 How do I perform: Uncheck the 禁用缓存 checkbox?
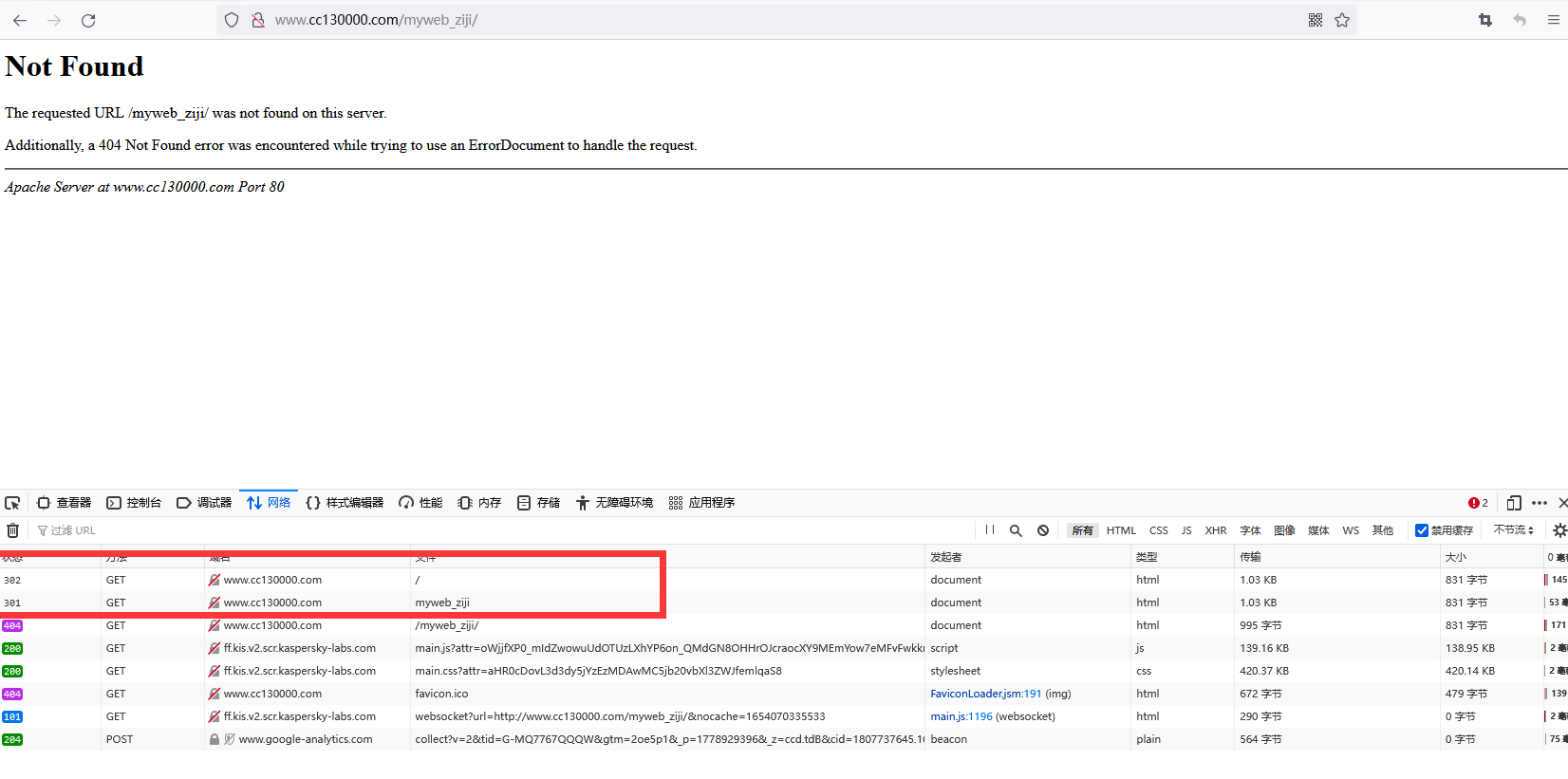1422,530
